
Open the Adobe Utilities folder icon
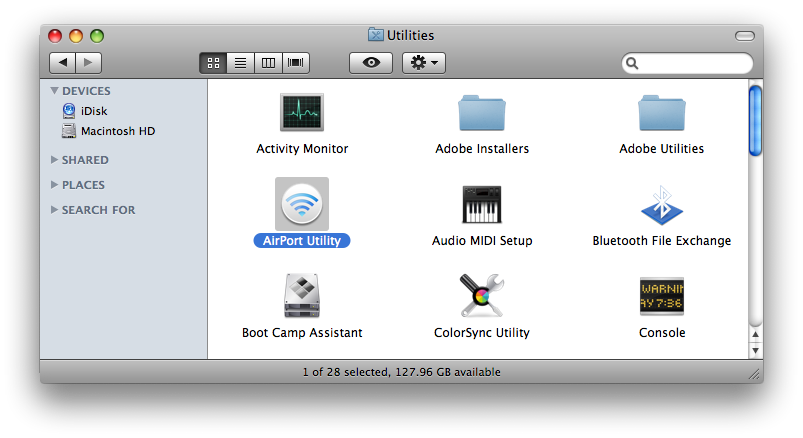662,113
